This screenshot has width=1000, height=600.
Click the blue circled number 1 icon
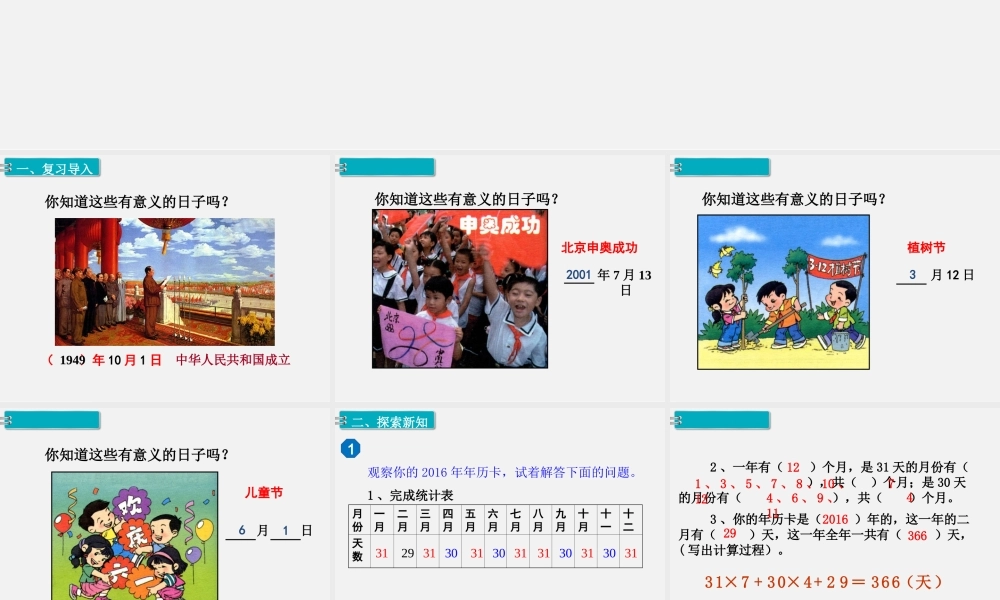point(350,449)
